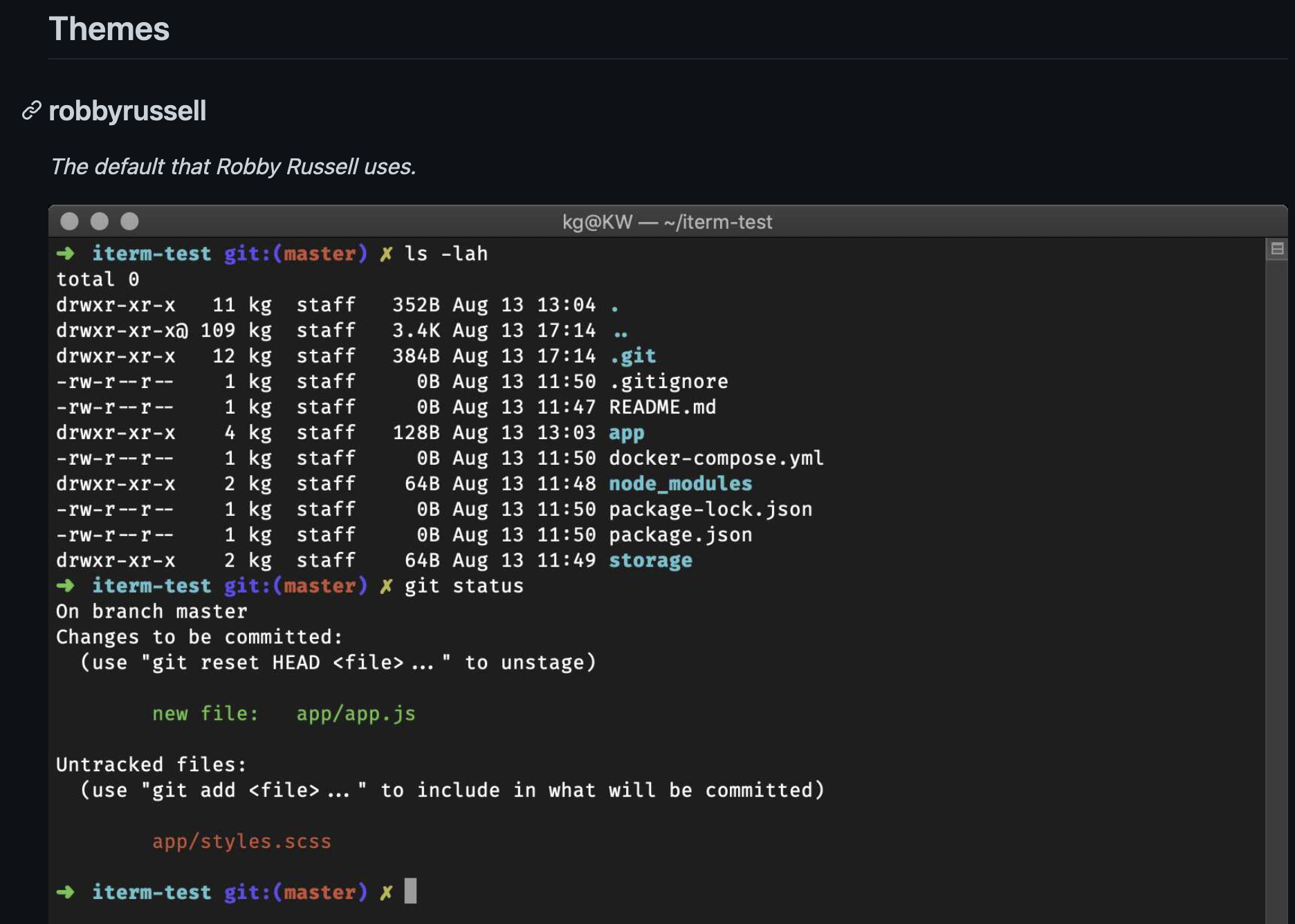This screenshot has width=1295, height=924.
Task: Click the "total 0" output line
Action: coord(98,279)
